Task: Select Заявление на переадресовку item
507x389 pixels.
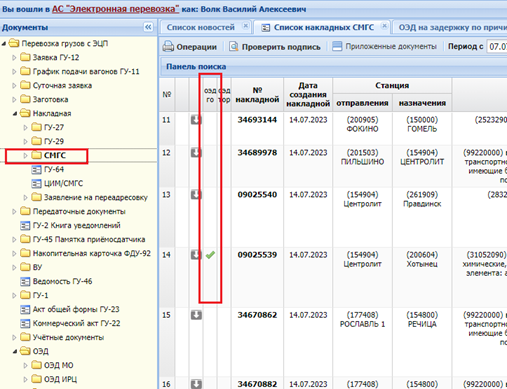Action: [96, 197]
